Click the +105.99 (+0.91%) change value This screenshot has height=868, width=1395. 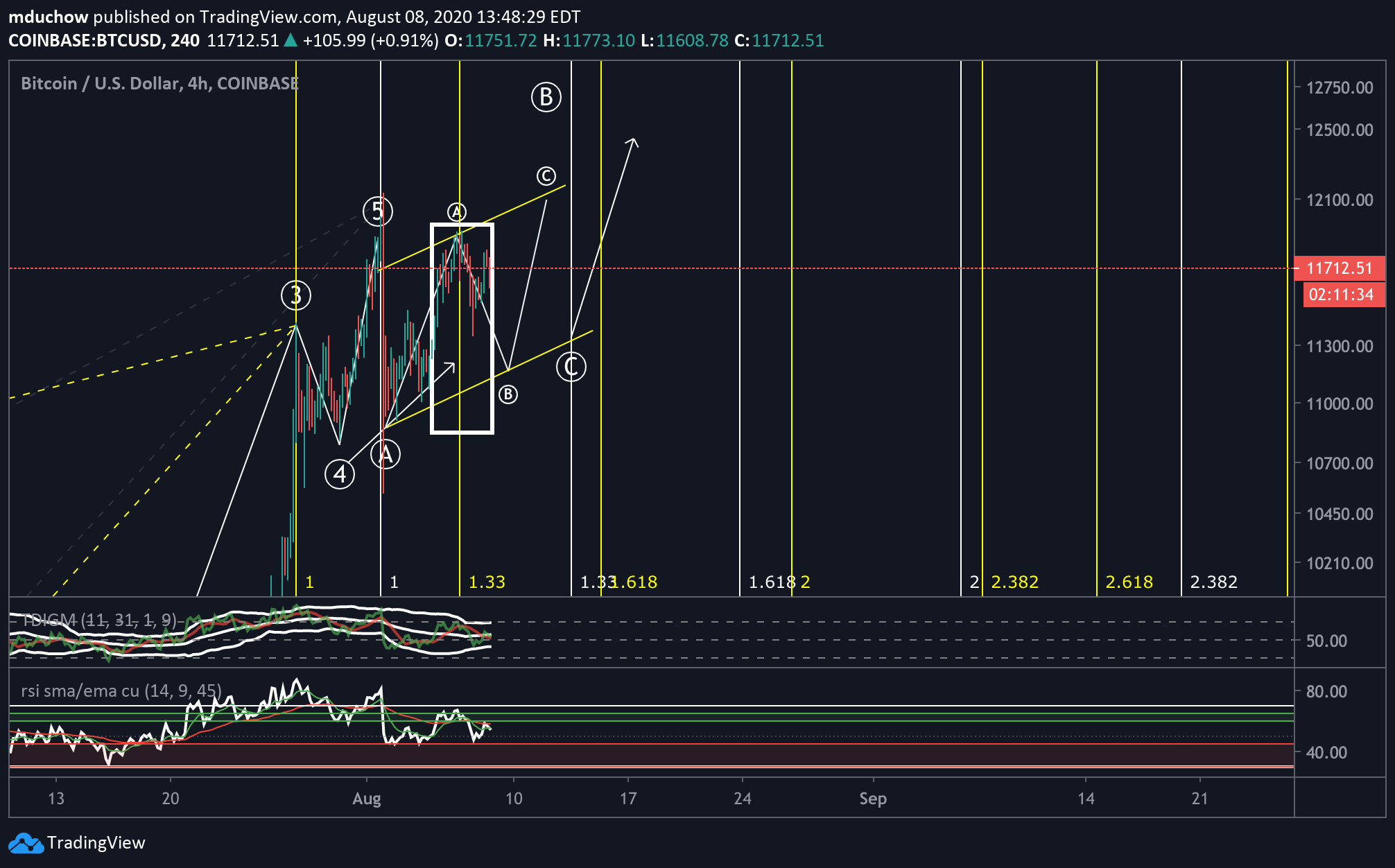(x=370, y=40)
